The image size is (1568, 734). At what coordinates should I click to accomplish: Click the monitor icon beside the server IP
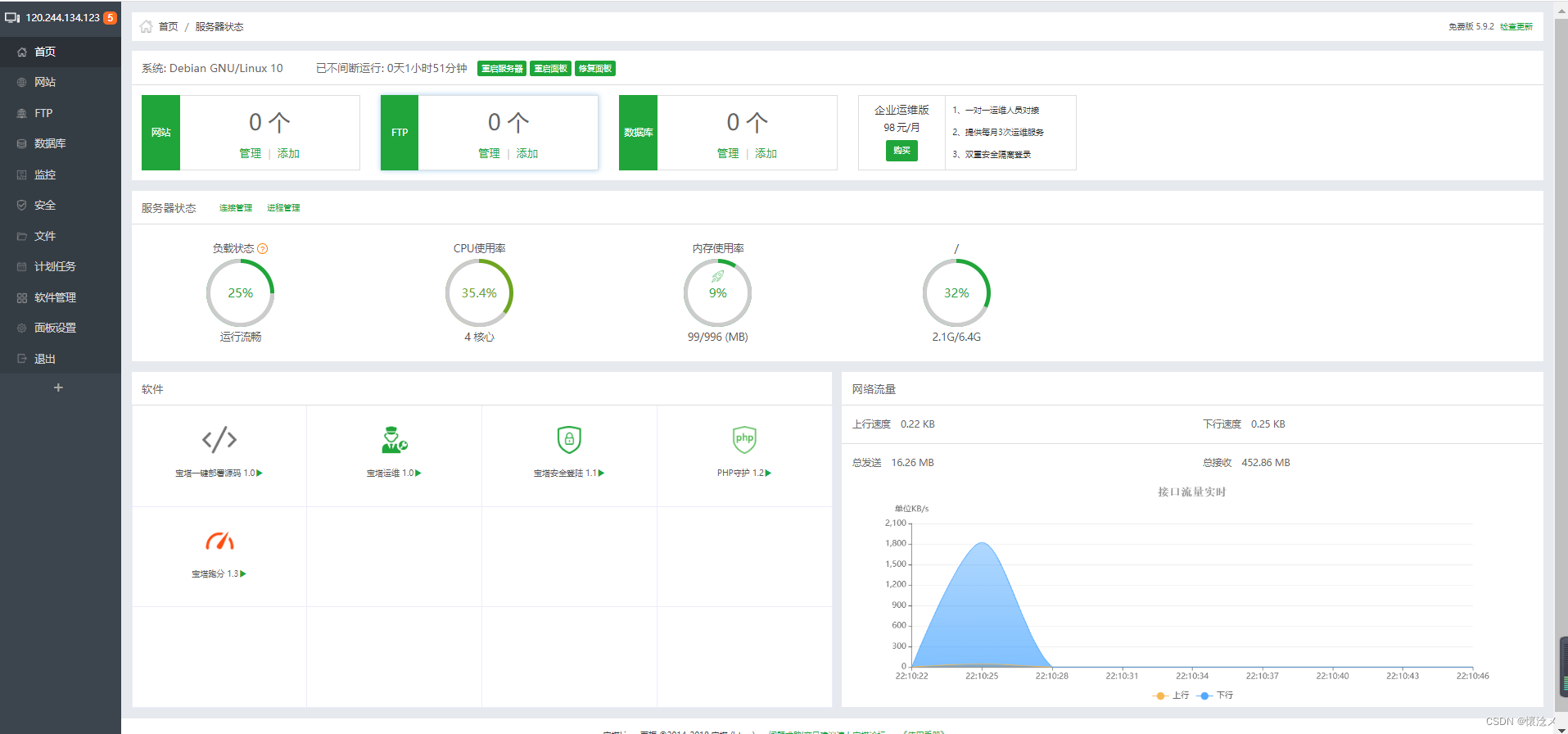(12, 18)
